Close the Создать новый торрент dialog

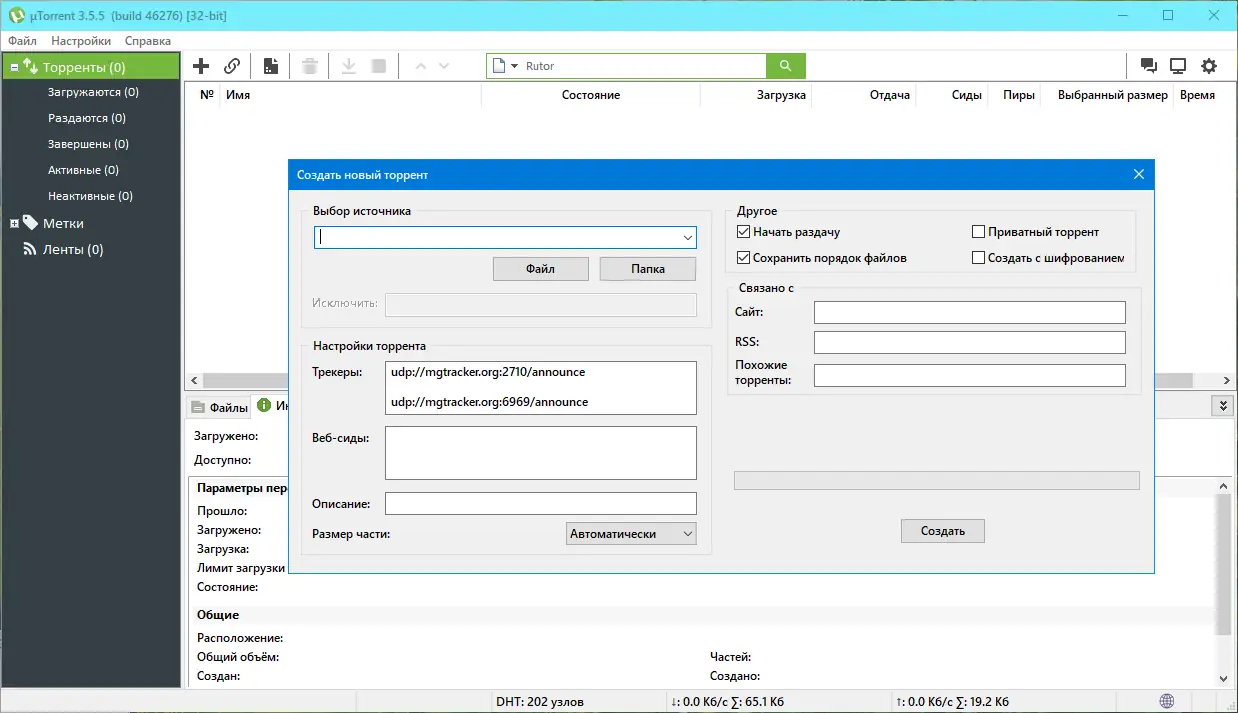click(1138, 174)
